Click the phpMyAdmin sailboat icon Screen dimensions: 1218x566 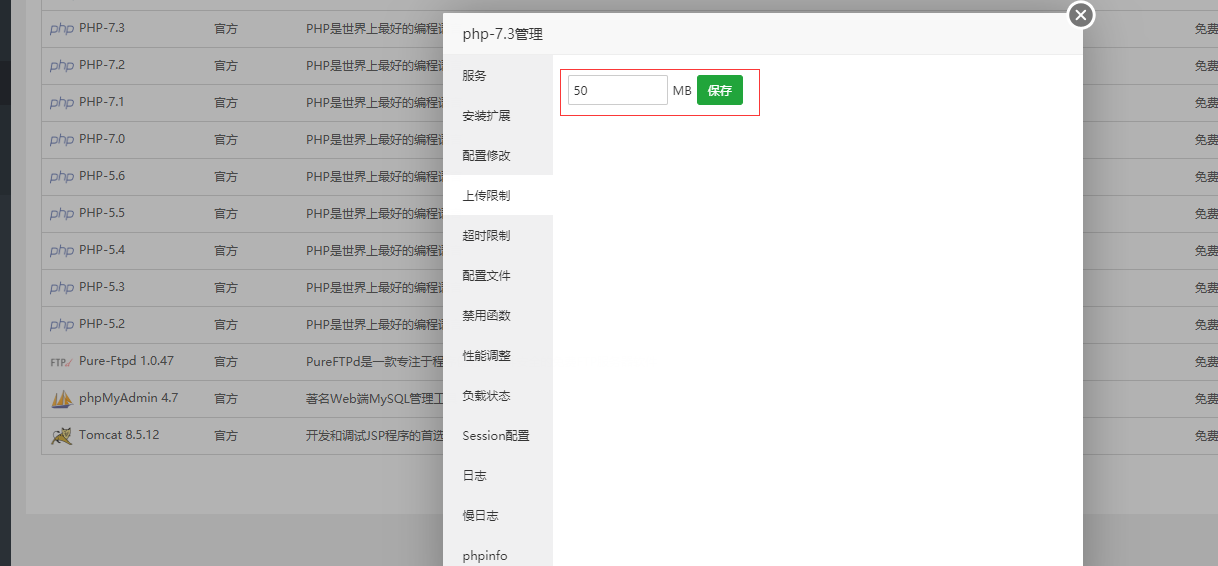point(62,399)
